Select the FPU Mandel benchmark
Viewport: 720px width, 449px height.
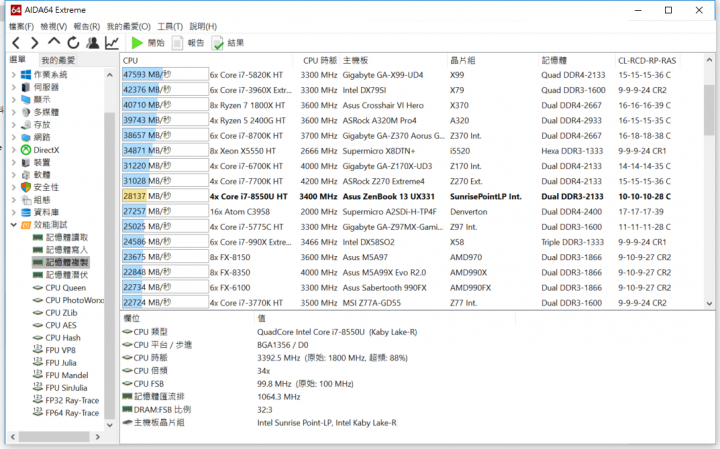coord(67,375)
